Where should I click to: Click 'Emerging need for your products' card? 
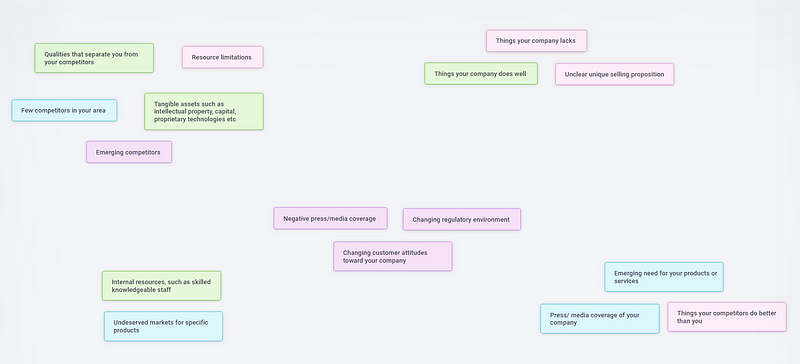[x=664, y=277]
